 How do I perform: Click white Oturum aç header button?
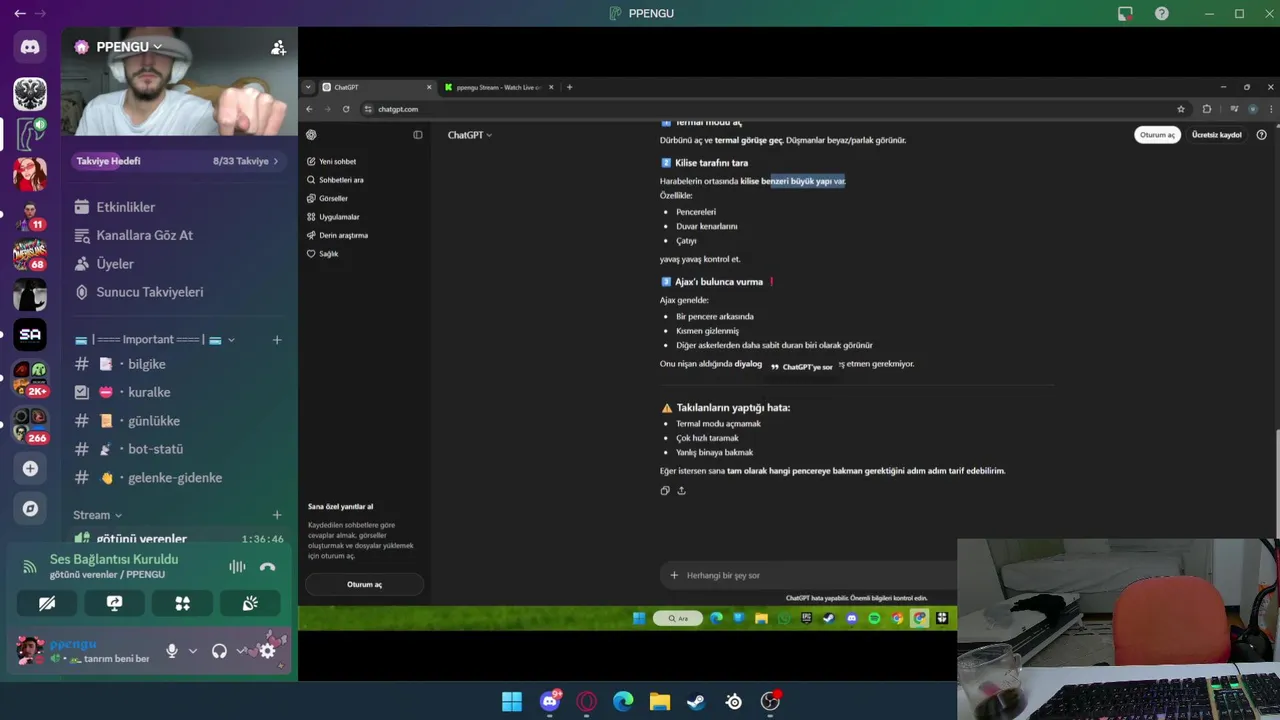coord(1158,135)
